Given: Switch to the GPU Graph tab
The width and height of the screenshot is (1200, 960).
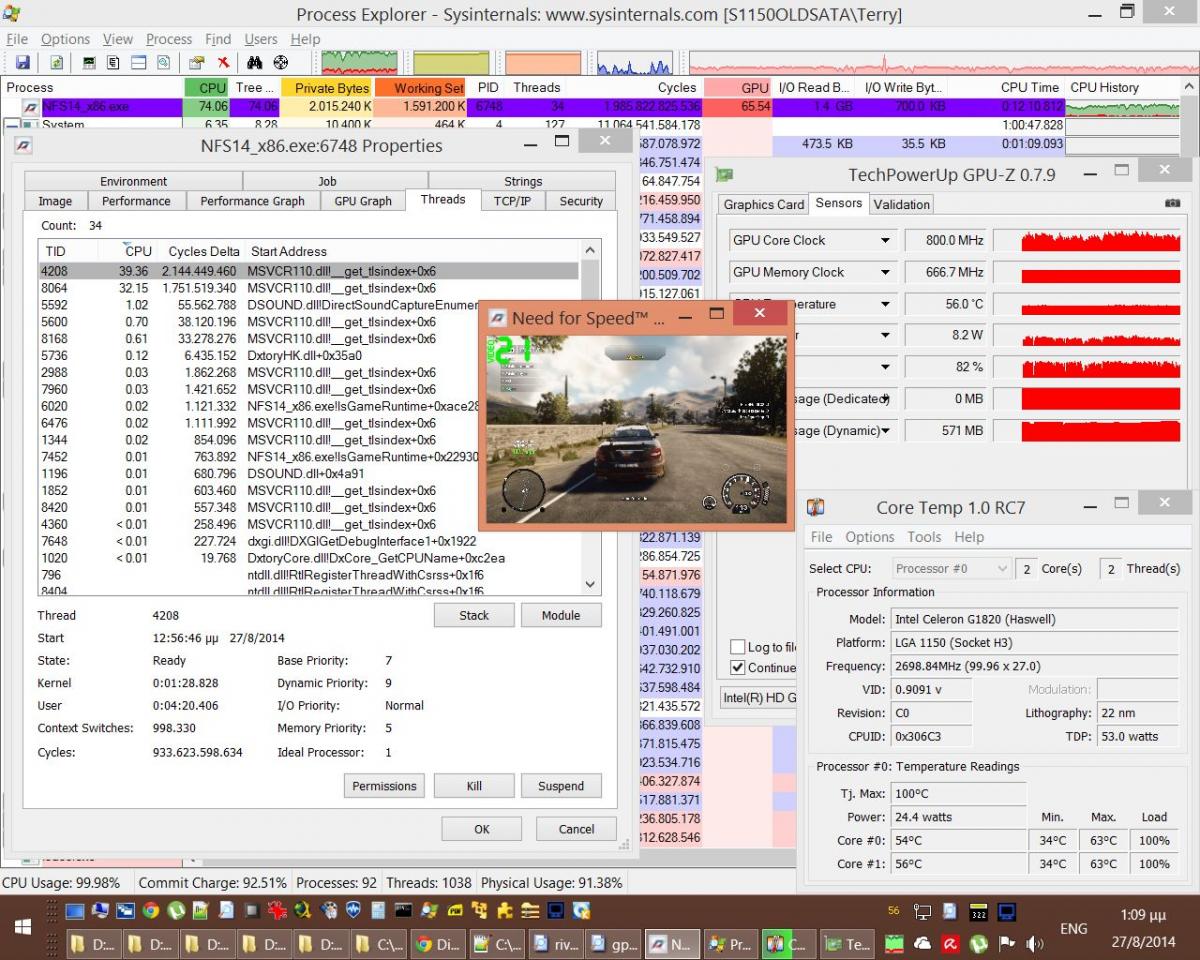Looking at the screenshot, I should (x=363, y=201).
